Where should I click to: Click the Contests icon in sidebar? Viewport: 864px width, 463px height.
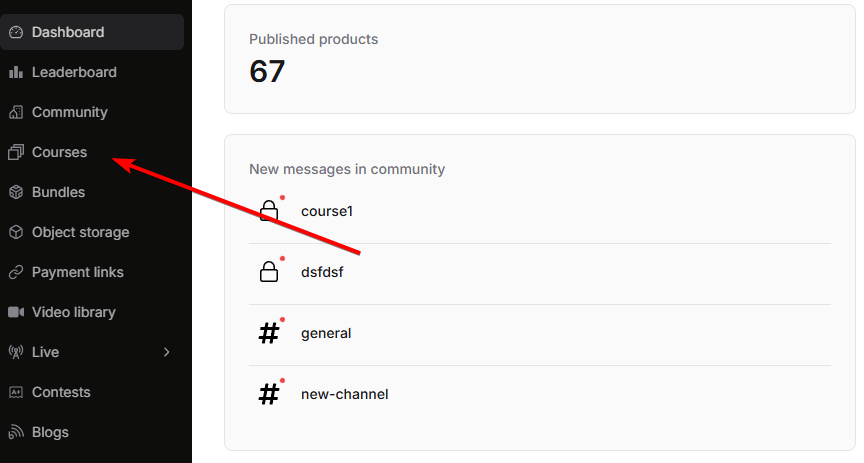[15, 392]
